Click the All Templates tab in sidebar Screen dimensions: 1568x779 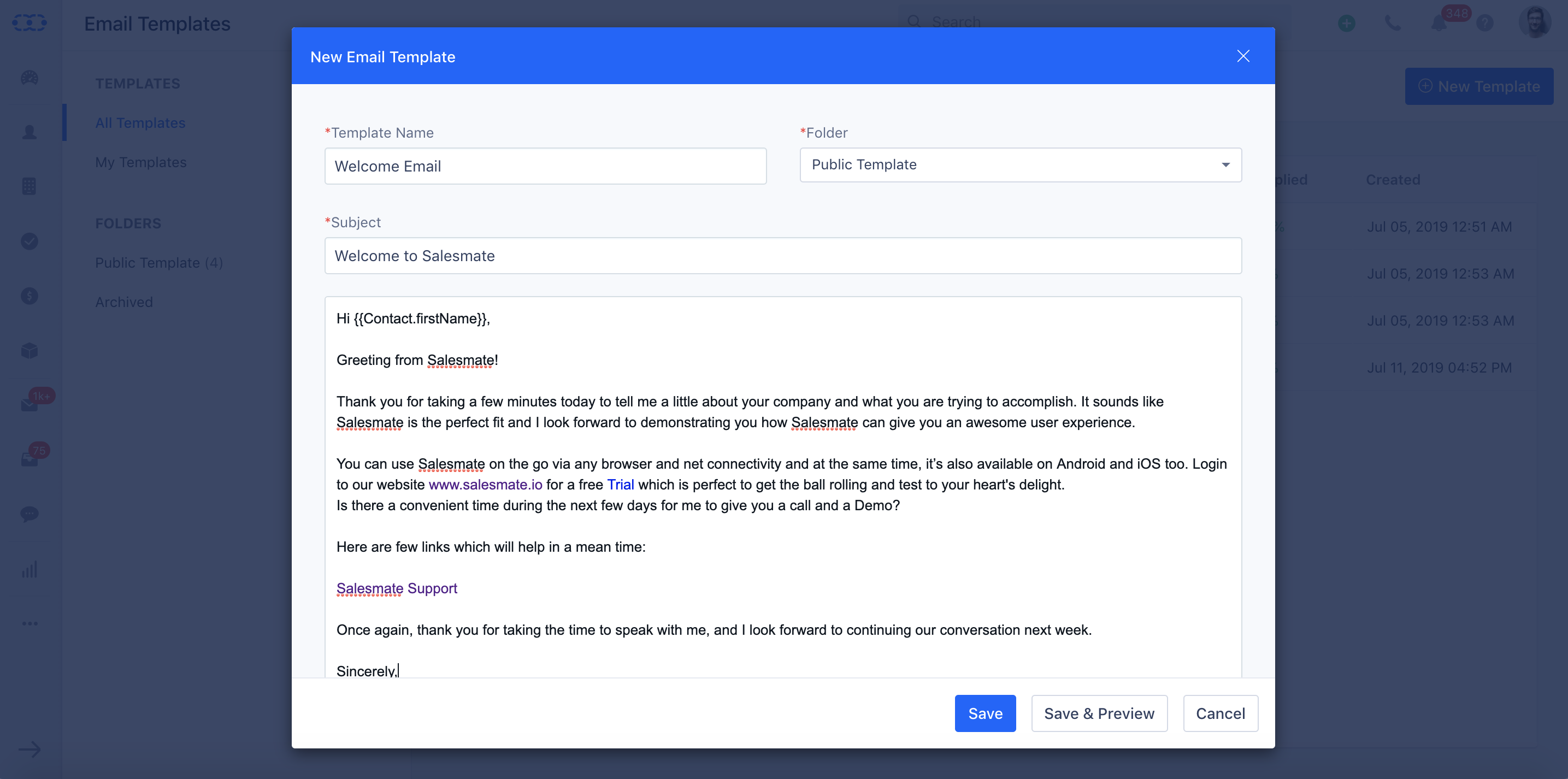pyautogui.click(x=140, y=122)
